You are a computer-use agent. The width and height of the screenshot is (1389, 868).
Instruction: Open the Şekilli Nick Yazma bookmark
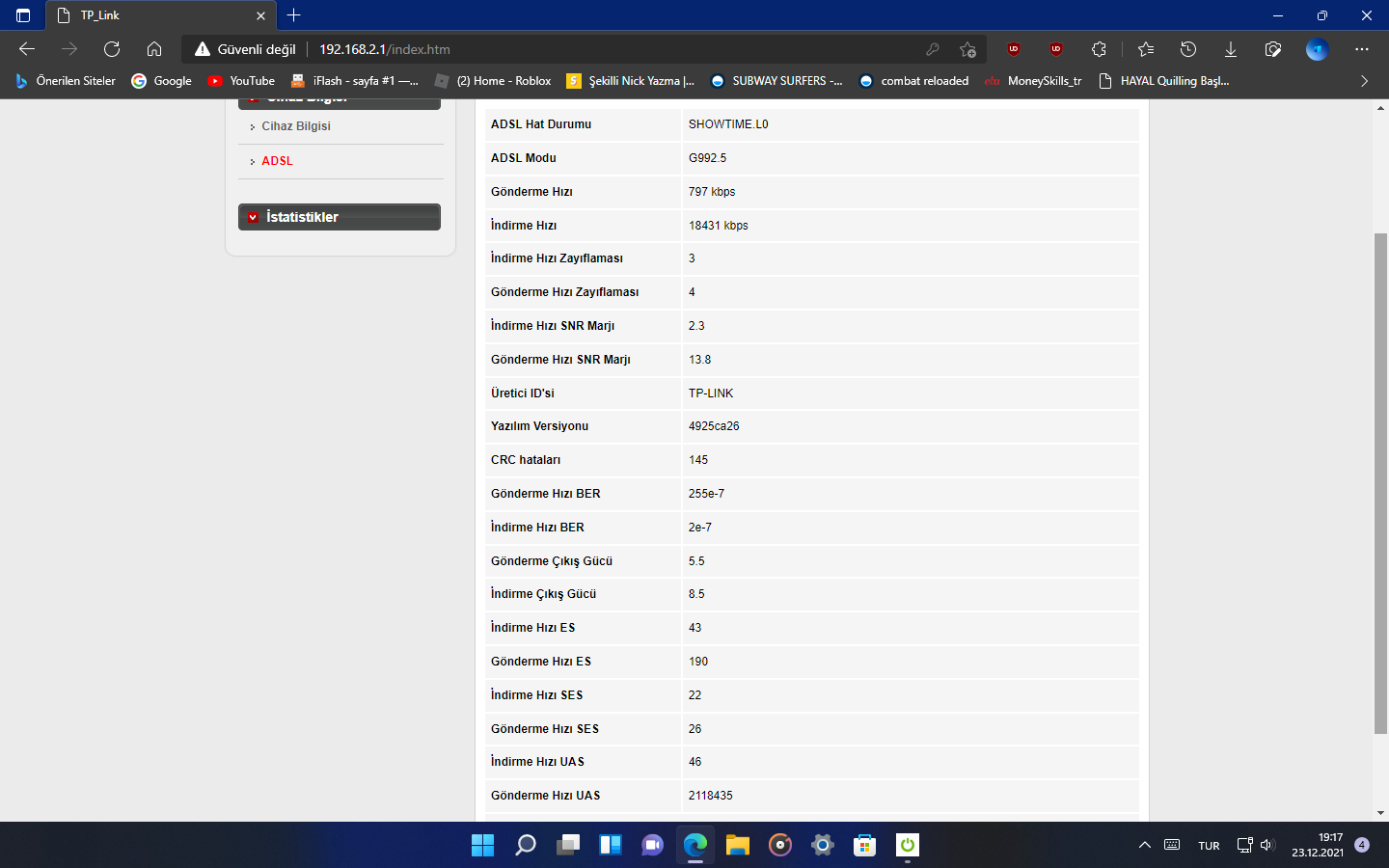click(x=631, y=81)
